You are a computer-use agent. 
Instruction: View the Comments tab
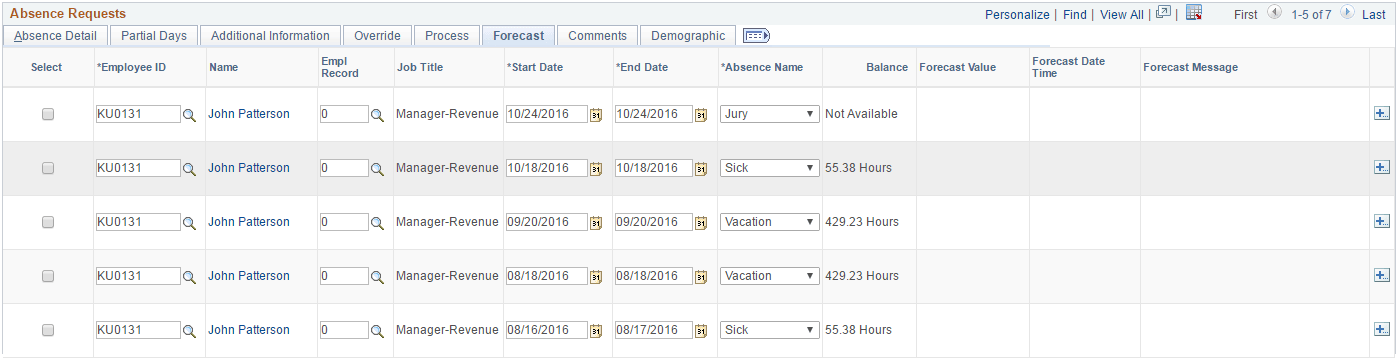click(x=597, y=36)
